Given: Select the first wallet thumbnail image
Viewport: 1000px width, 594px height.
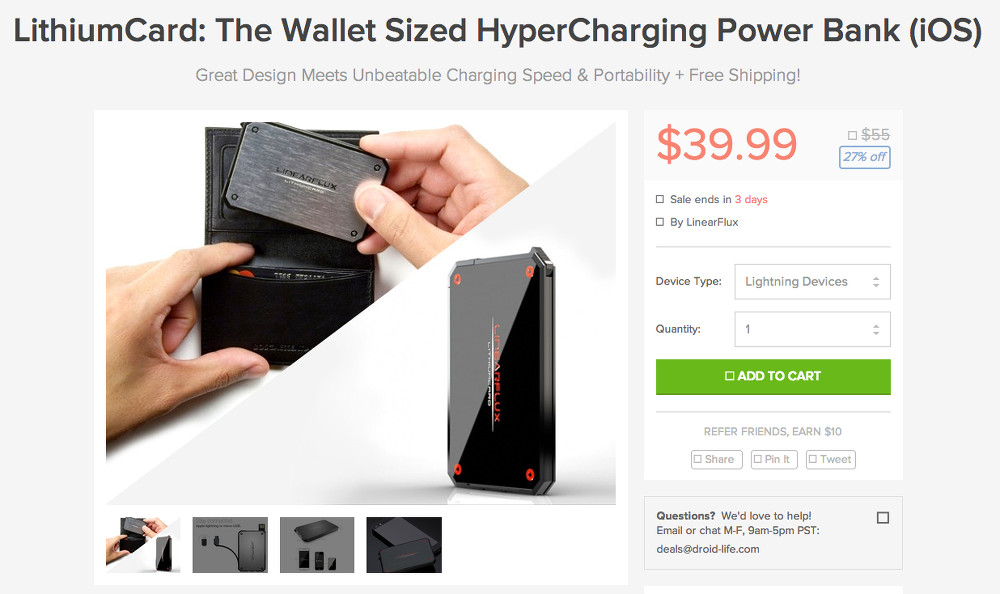Looking at the screenshot, I should 143,545.
